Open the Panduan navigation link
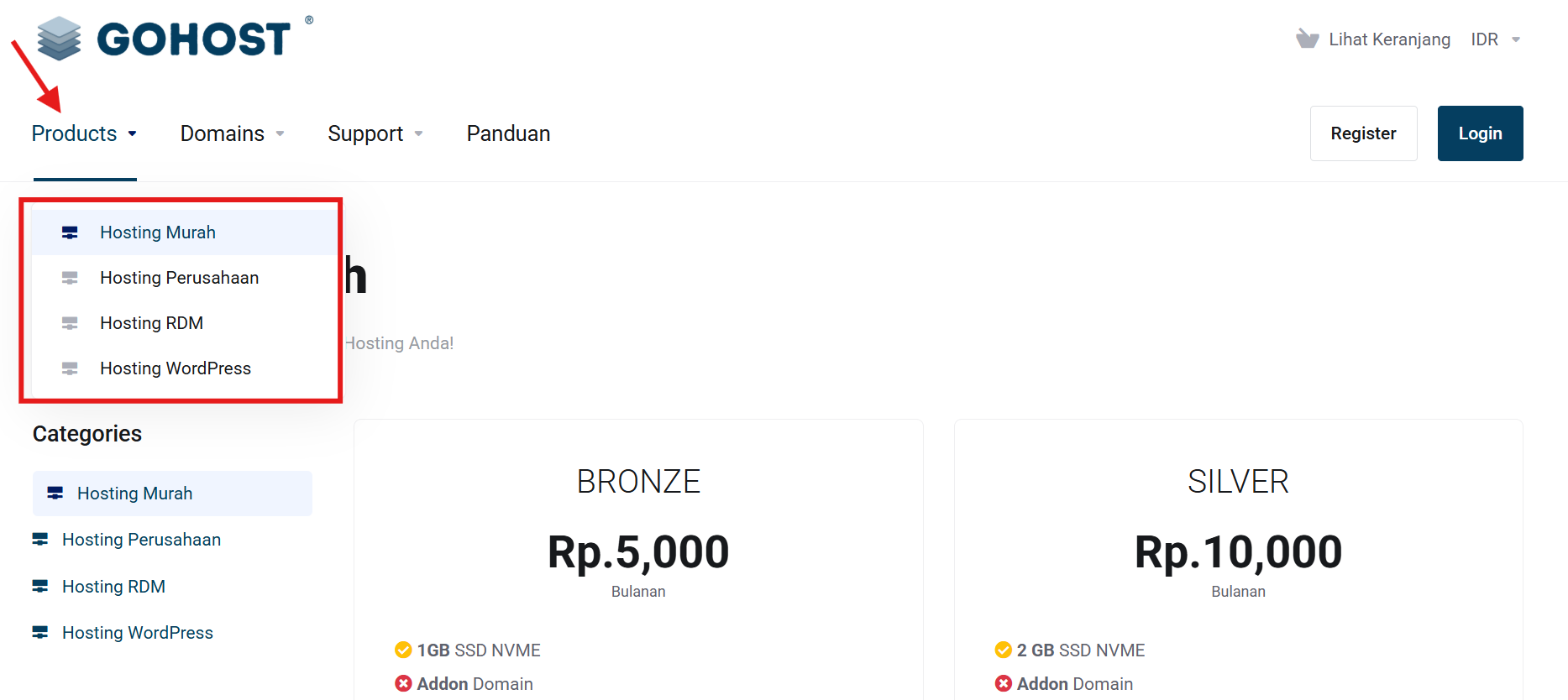The image size is (1568, 700). [508, 133]
